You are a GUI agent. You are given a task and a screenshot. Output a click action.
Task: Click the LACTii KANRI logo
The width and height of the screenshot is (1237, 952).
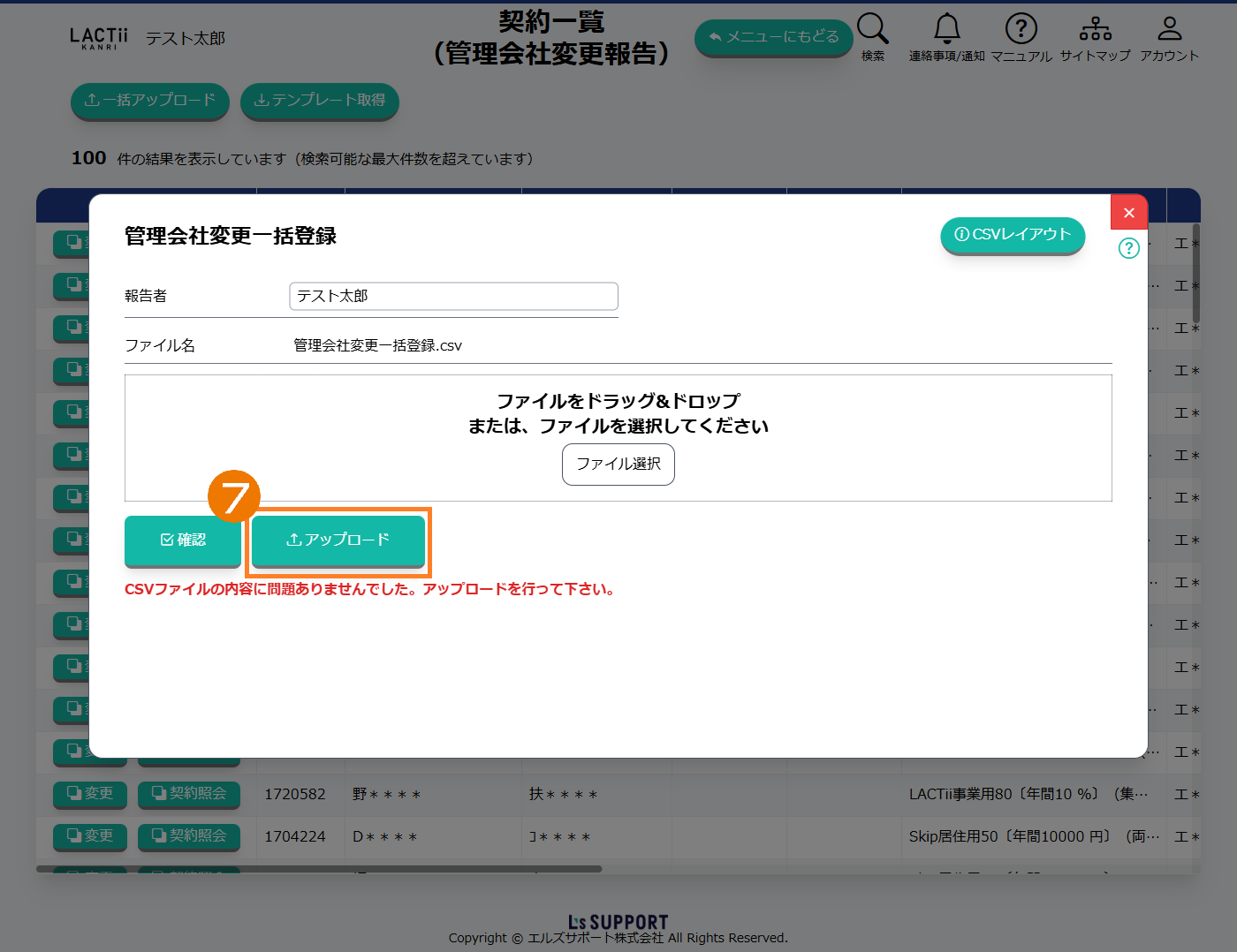tap(98, 38)
